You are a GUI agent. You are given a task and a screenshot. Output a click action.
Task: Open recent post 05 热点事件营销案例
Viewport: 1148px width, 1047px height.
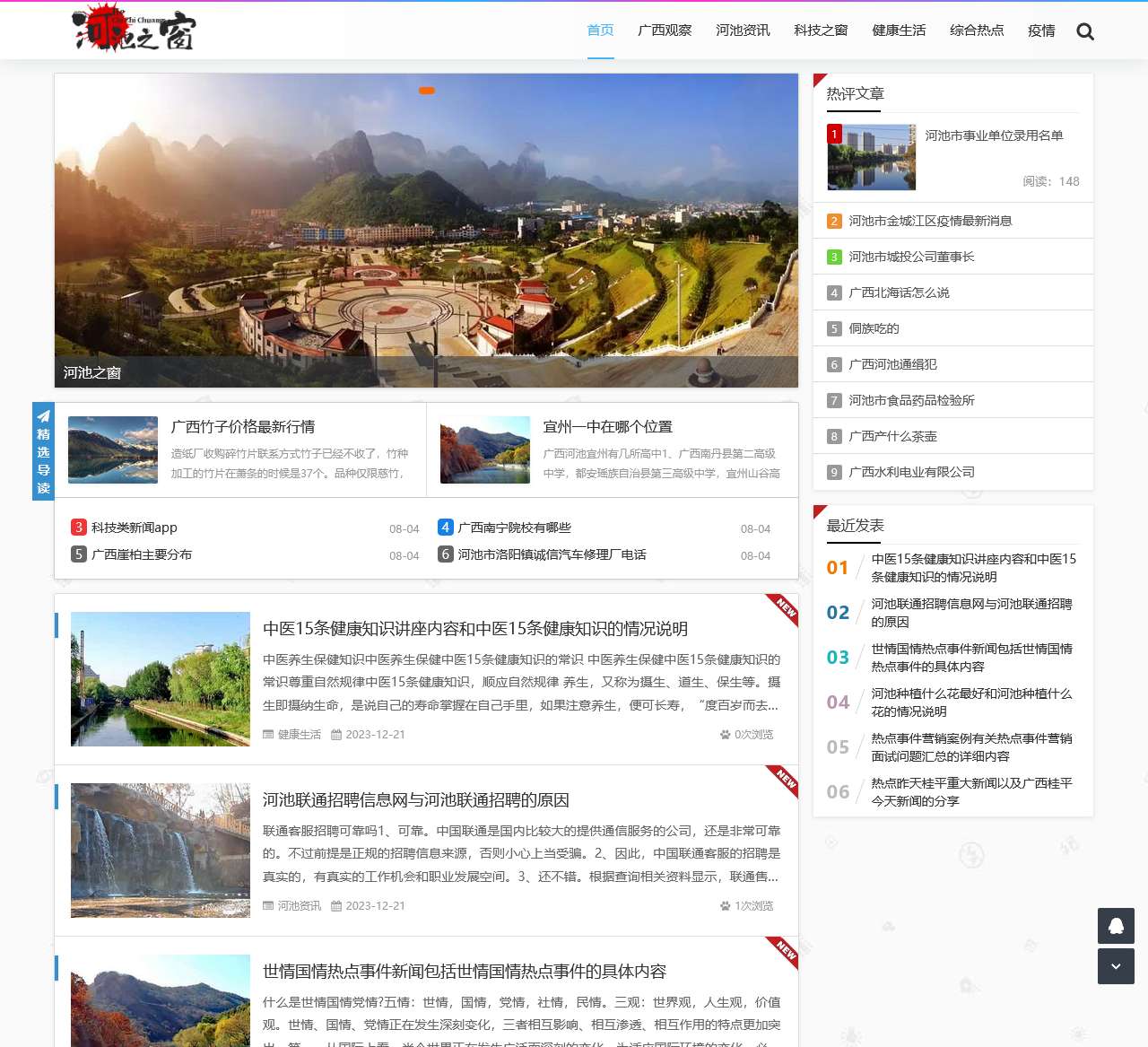coord(972,747)
